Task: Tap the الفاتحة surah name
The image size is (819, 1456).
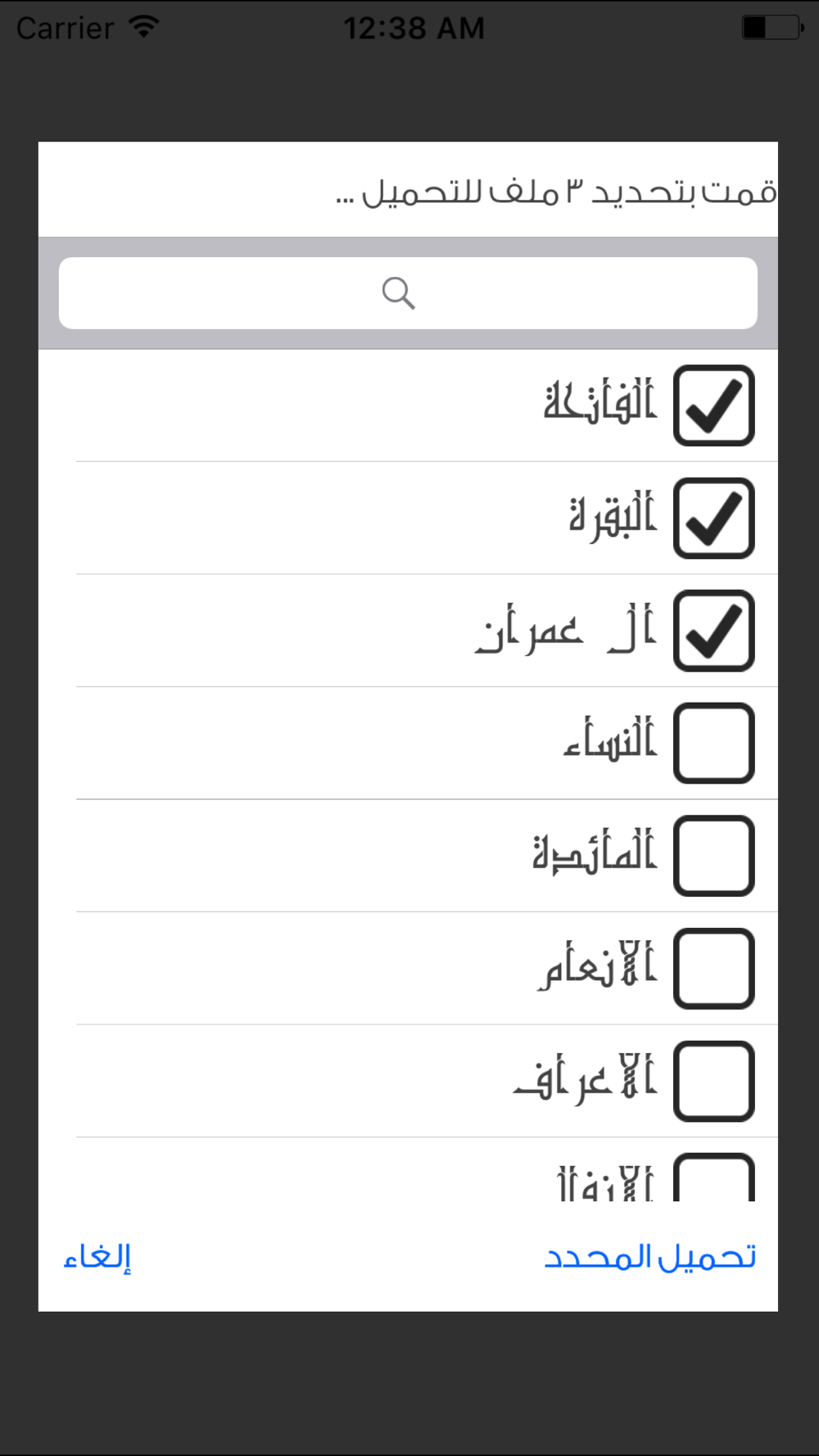Action: pyautogui.click(x=600, y=403)
